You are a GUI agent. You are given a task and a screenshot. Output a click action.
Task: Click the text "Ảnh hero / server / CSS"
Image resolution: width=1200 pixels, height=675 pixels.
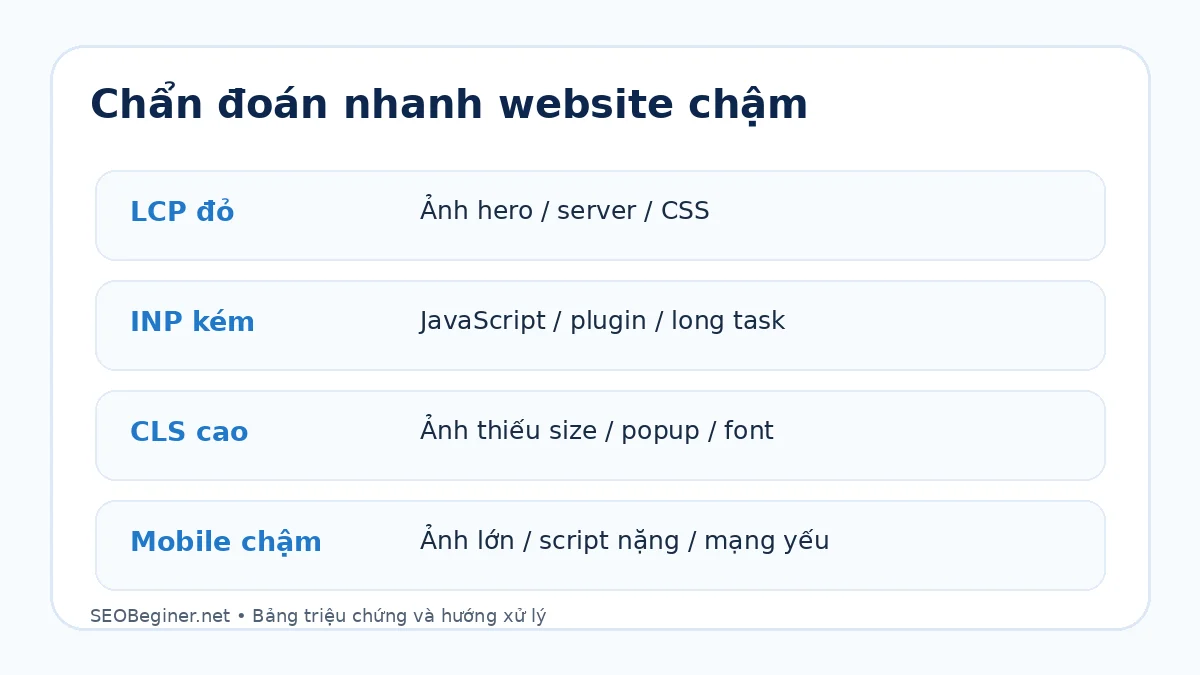click(x=564, y=210)
